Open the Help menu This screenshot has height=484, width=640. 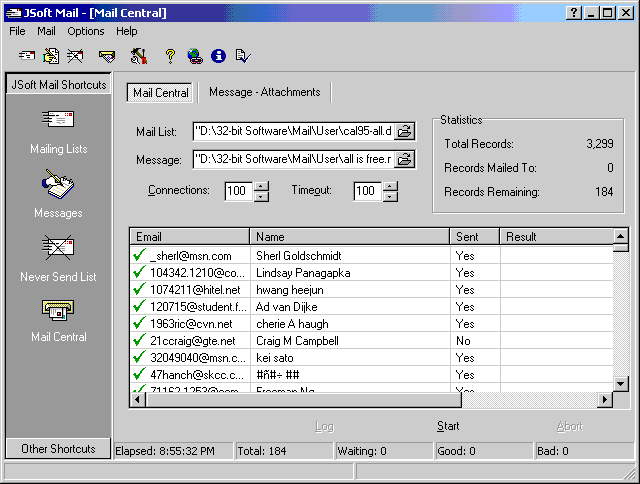(x=127, y=31)
